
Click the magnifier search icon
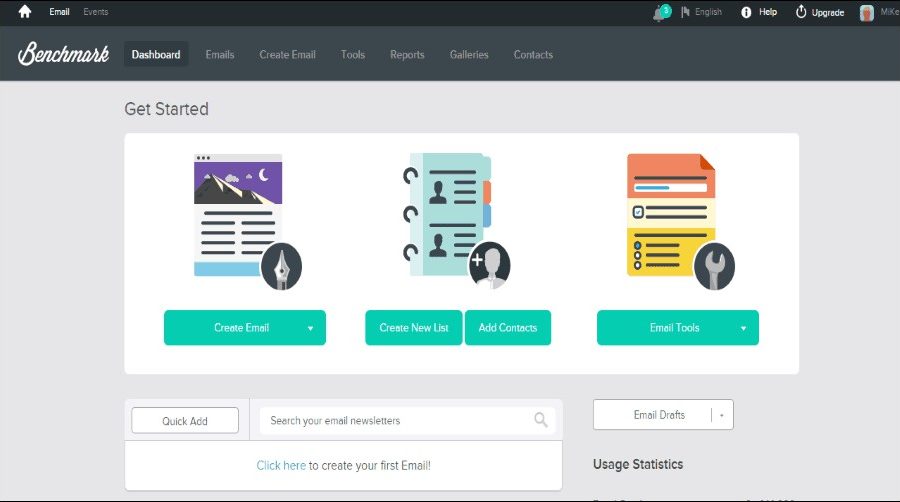[x=541, y=420]
